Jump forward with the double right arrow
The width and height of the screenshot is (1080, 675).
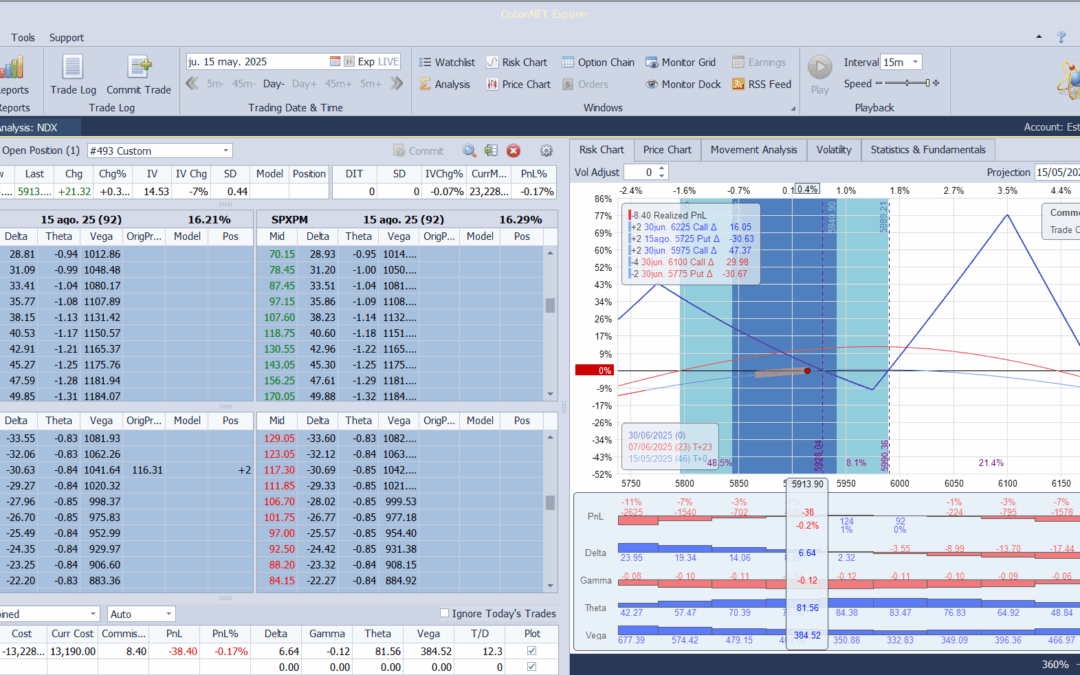396,83
